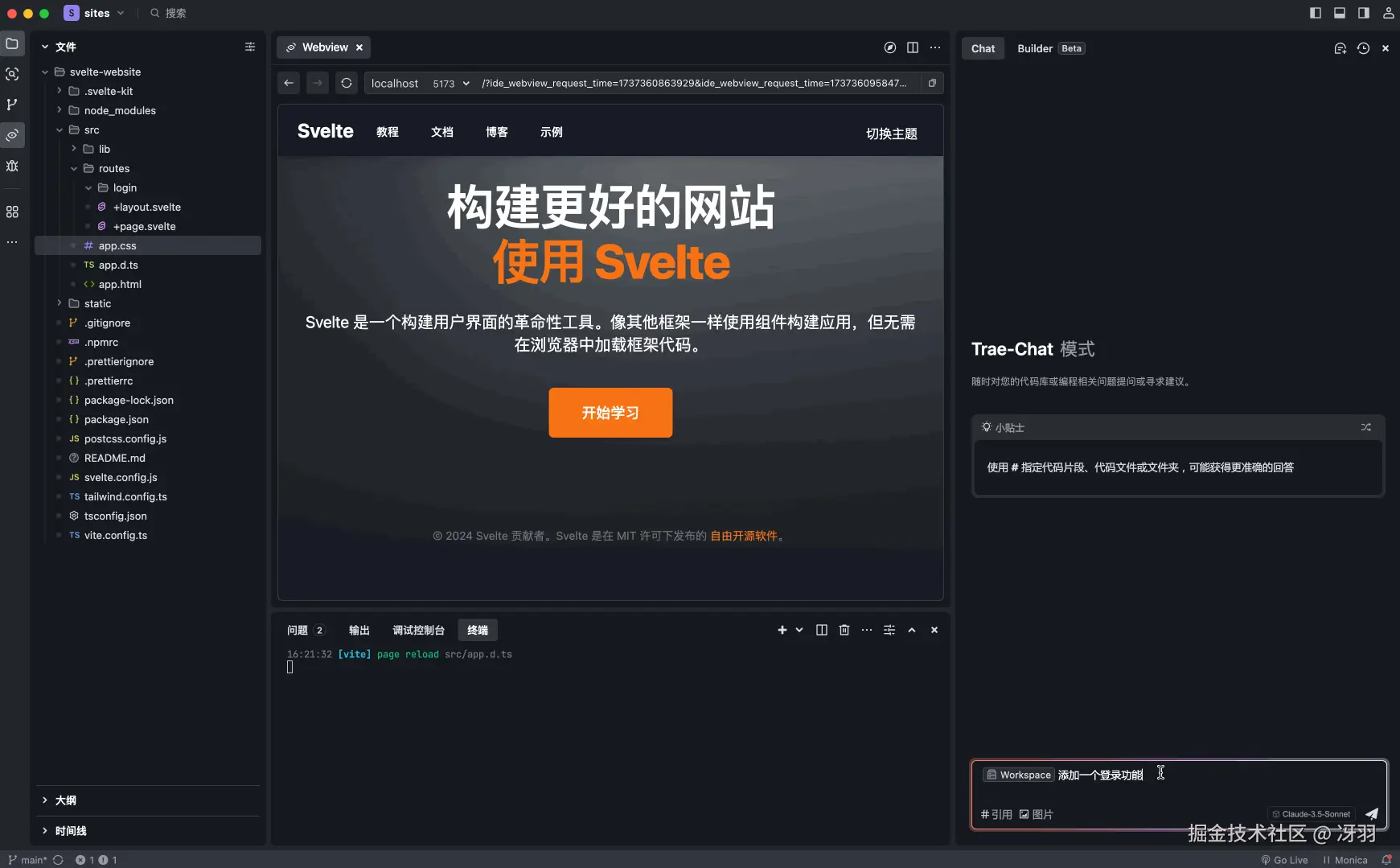Open Webview in browser compass icon
1400x868 pixels.
(x=890, y=47)
